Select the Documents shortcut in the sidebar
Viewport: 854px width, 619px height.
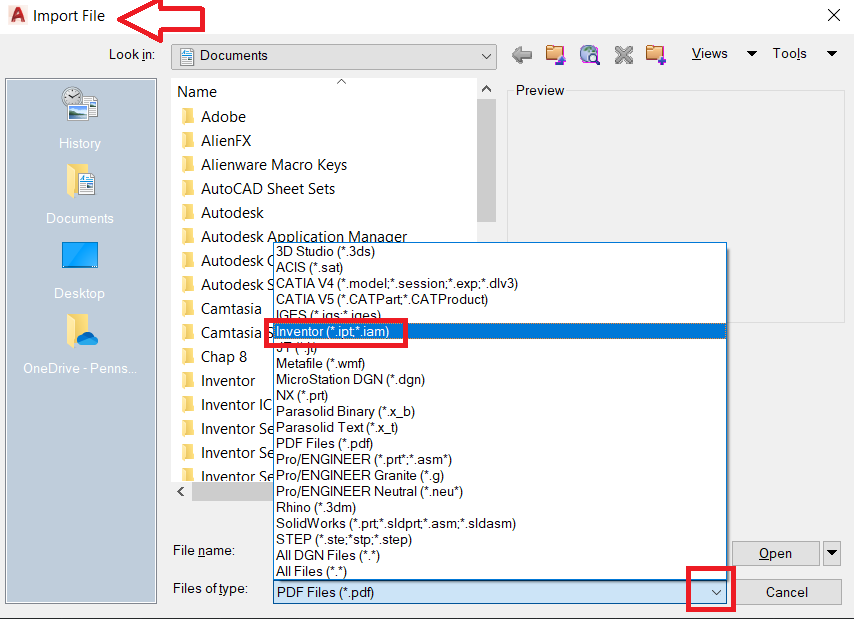(79, 193)
